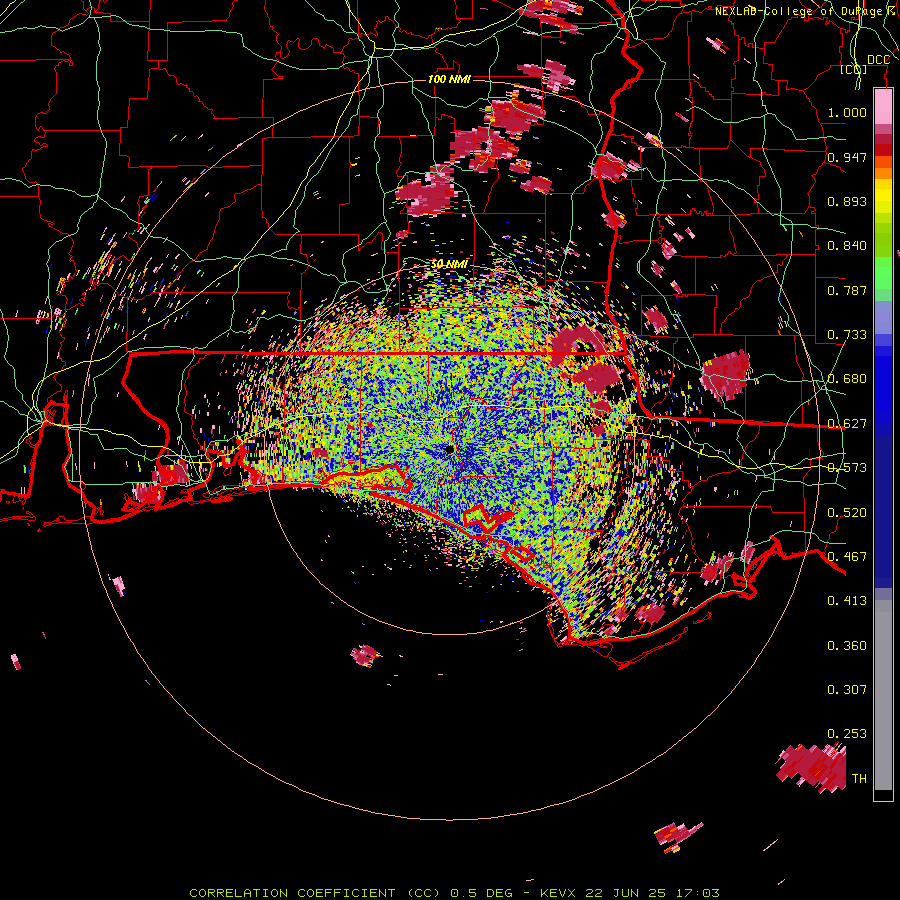The width and height of the screenshot is (900, 900).
Task: Select the 0.840 scale value
Action: click(x=847, y=246)
